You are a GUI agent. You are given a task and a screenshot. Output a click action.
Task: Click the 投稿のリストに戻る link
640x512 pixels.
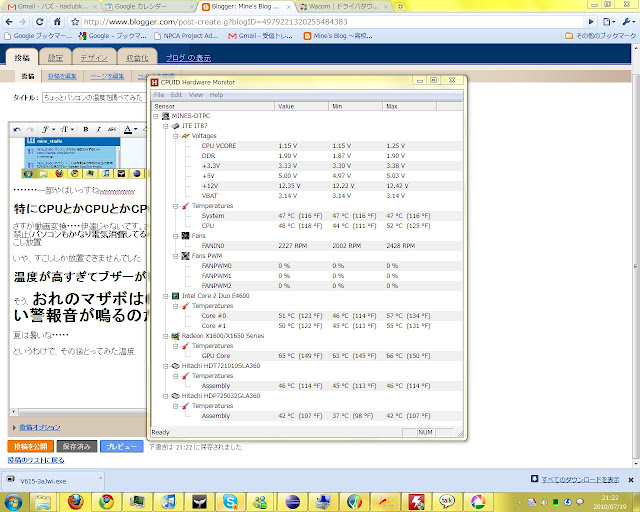coord(36,460)
